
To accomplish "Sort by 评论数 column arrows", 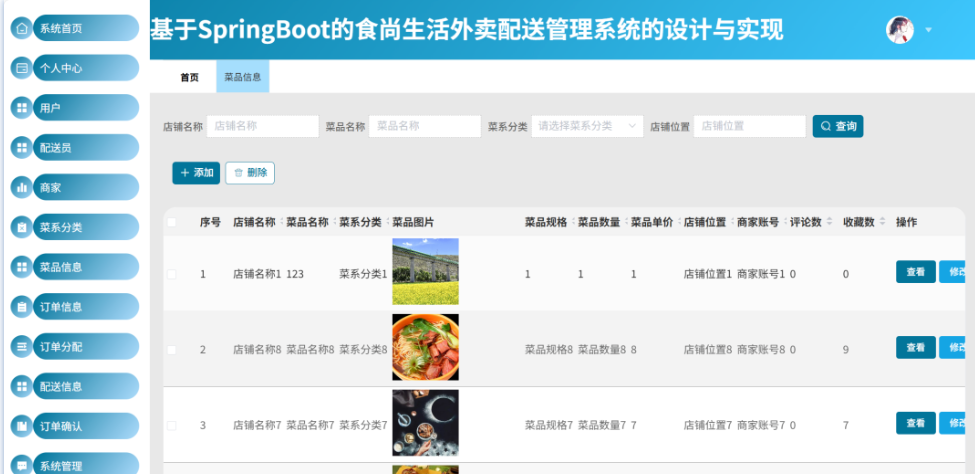I will 829,222.
